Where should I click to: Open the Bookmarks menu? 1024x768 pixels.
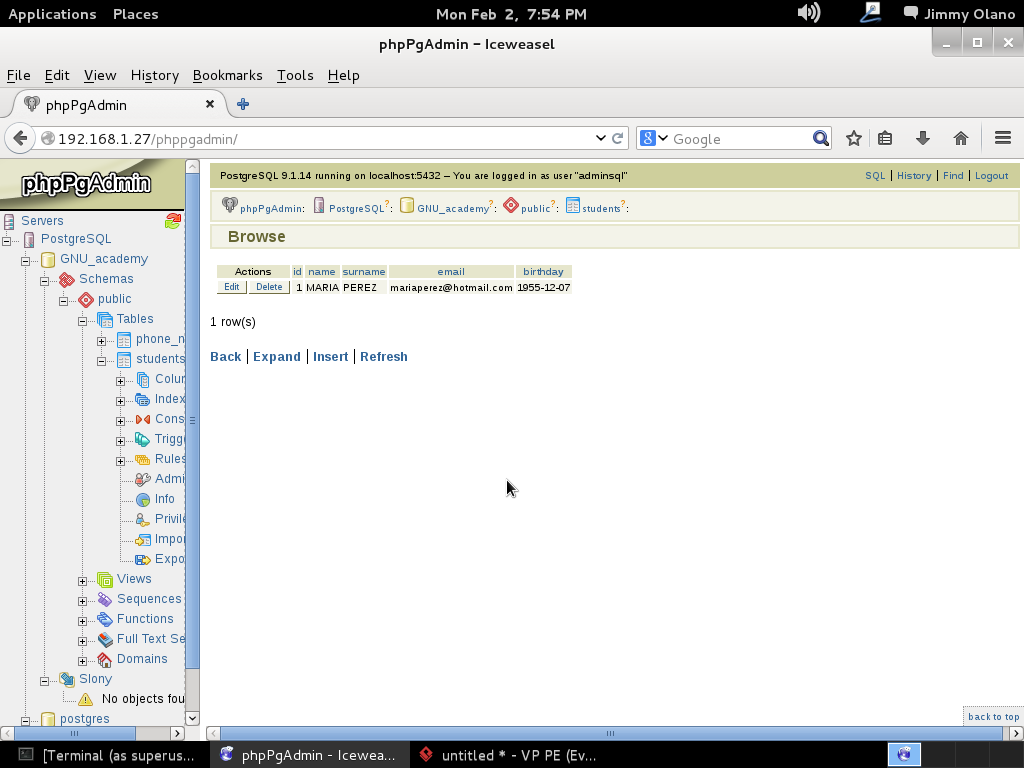coord(227,75)
